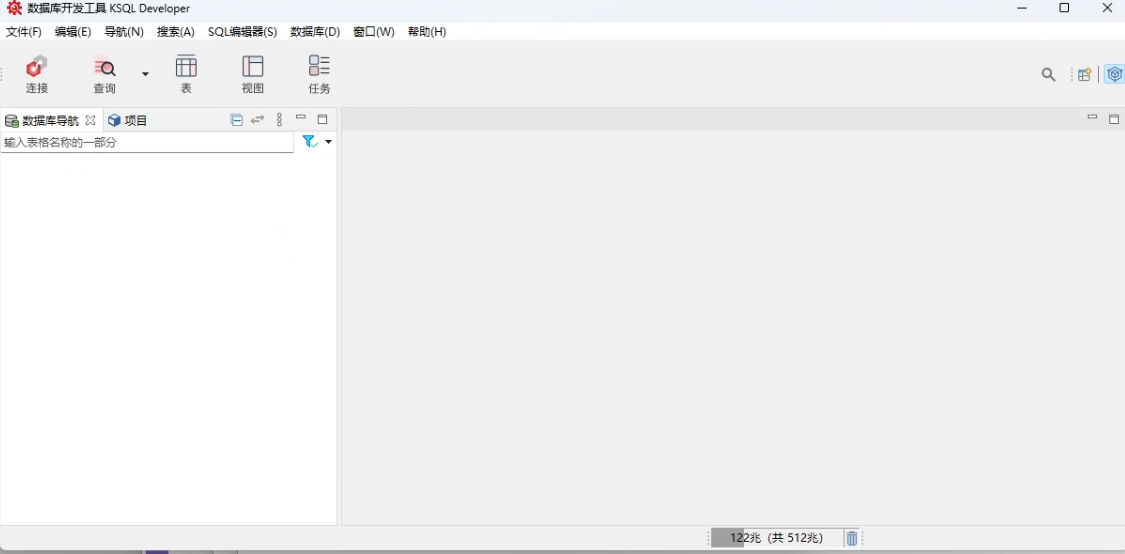Open the SQL编辑器(S) menu
This screenshot has width=1125, height=554.
[242, 32]
